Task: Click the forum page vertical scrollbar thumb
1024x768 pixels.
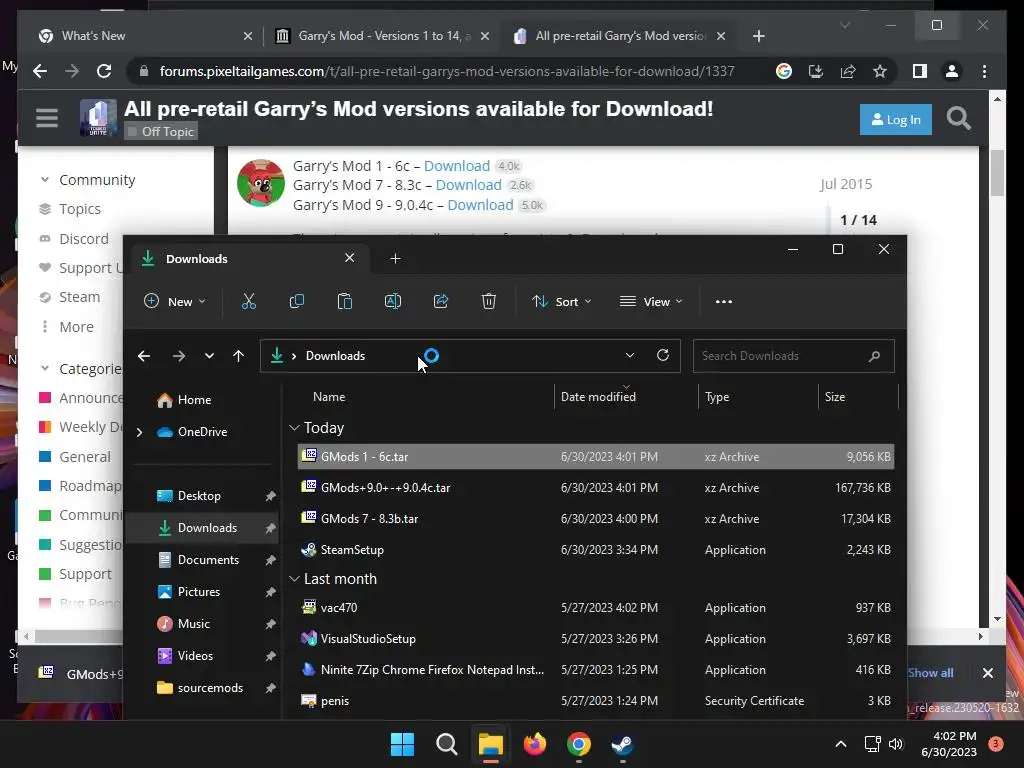Action: coord(997,172)
